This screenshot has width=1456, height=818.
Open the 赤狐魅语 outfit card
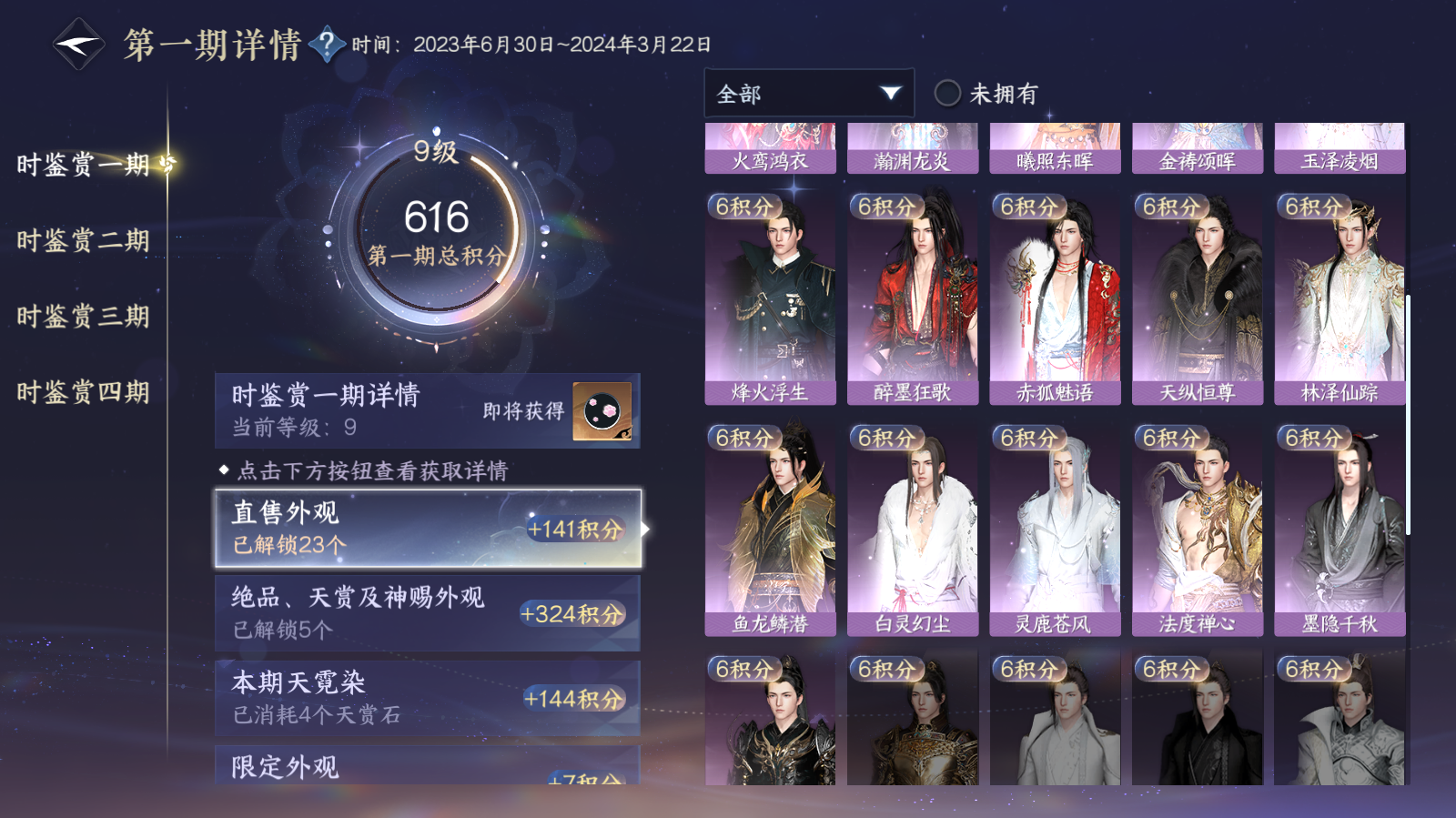coord(1055,297)
